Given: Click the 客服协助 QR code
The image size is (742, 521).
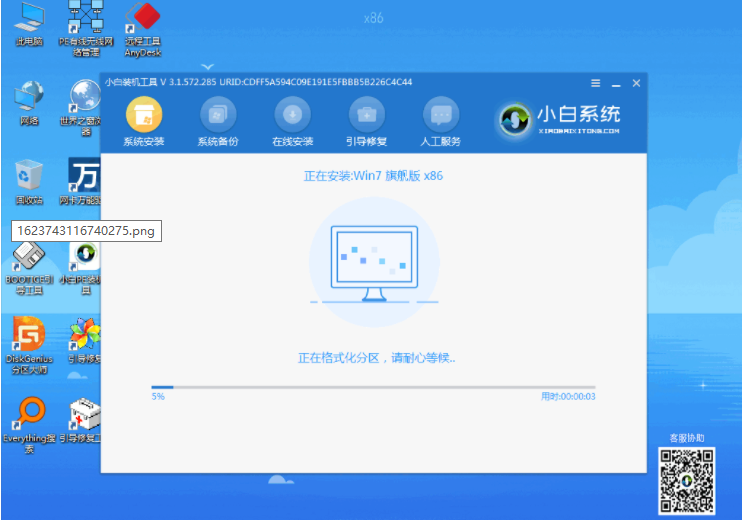Looking at the screenshot, I should tap(687, 481).
